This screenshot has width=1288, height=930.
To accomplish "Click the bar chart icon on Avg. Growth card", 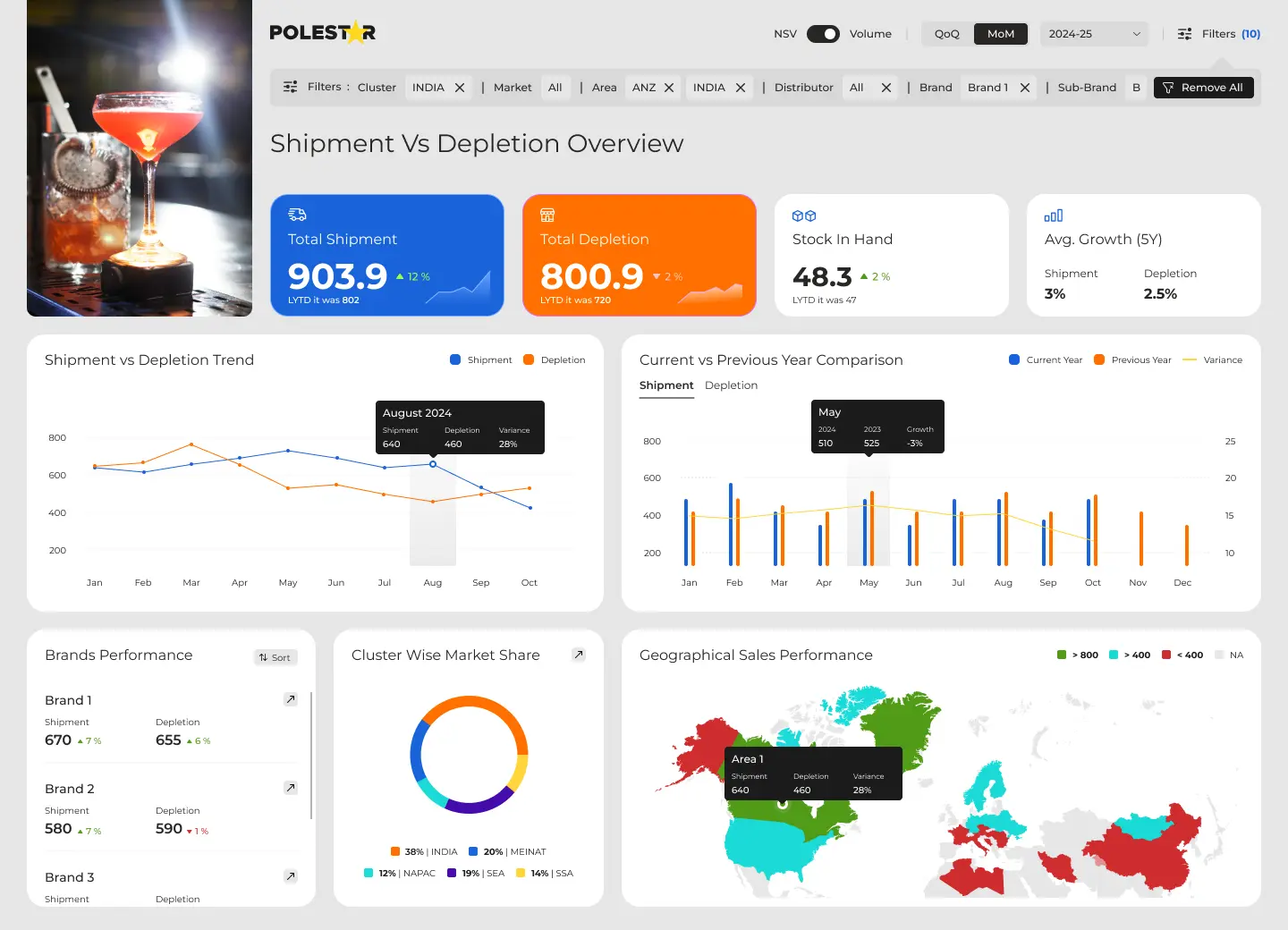I will 1054,215.
